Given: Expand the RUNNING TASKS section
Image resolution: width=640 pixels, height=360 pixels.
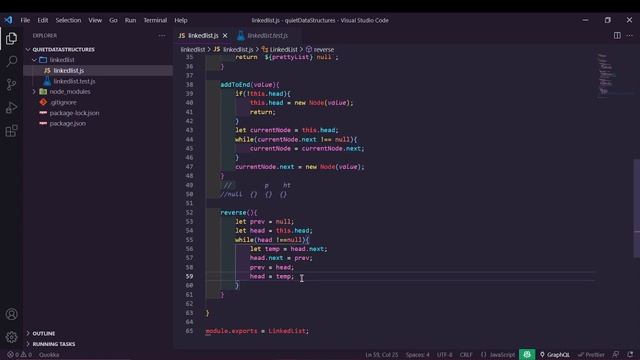Looking at the screenshot, I should click(53, 344).
